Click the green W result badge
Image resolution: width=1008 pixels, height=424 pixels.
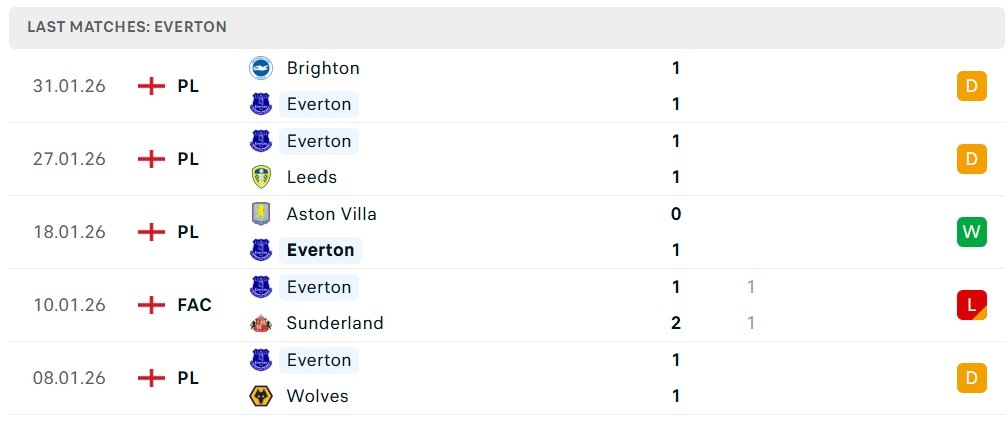pos(971,232)
